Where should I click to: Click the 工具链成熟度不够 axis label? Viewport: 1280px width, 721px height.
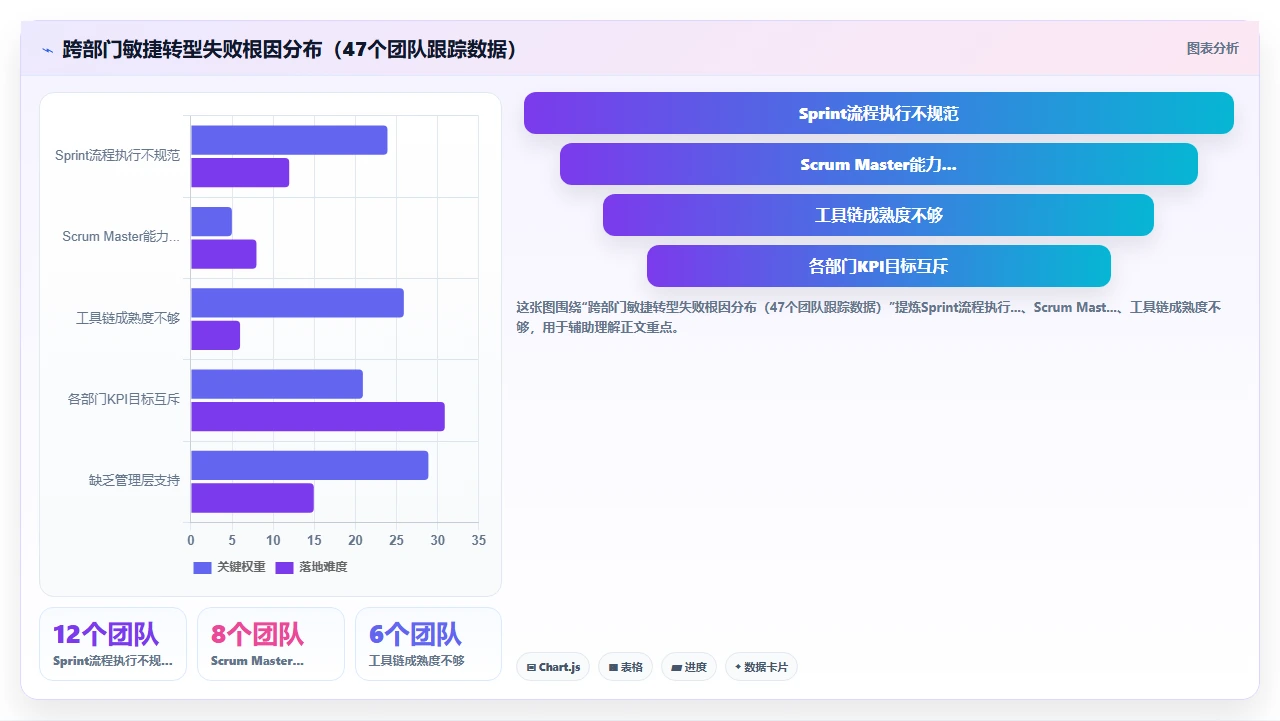(128, 318)
